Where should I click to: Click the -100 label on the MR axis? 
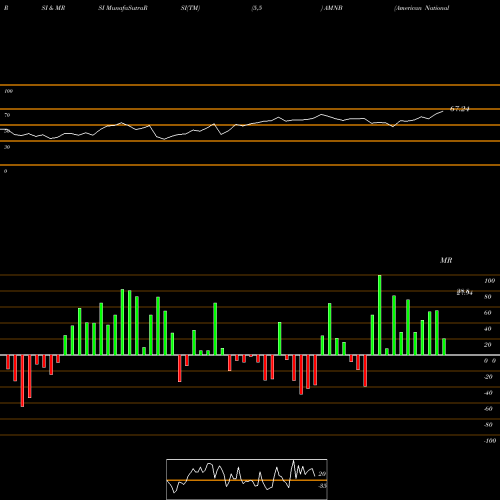coord(490,441)
